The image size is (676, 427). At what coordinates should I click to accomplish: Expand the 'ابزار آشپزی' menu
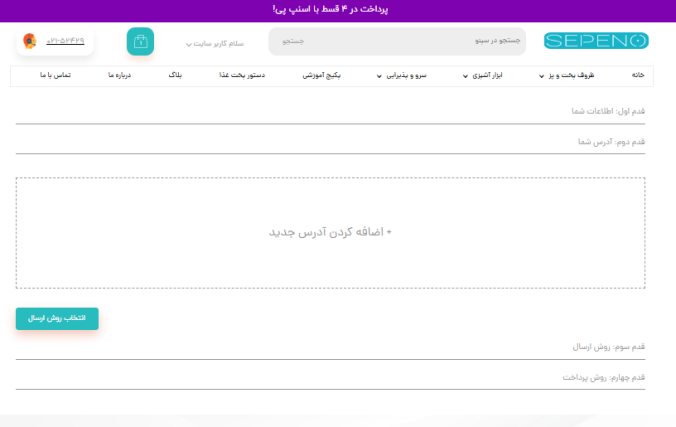[482, 75]
